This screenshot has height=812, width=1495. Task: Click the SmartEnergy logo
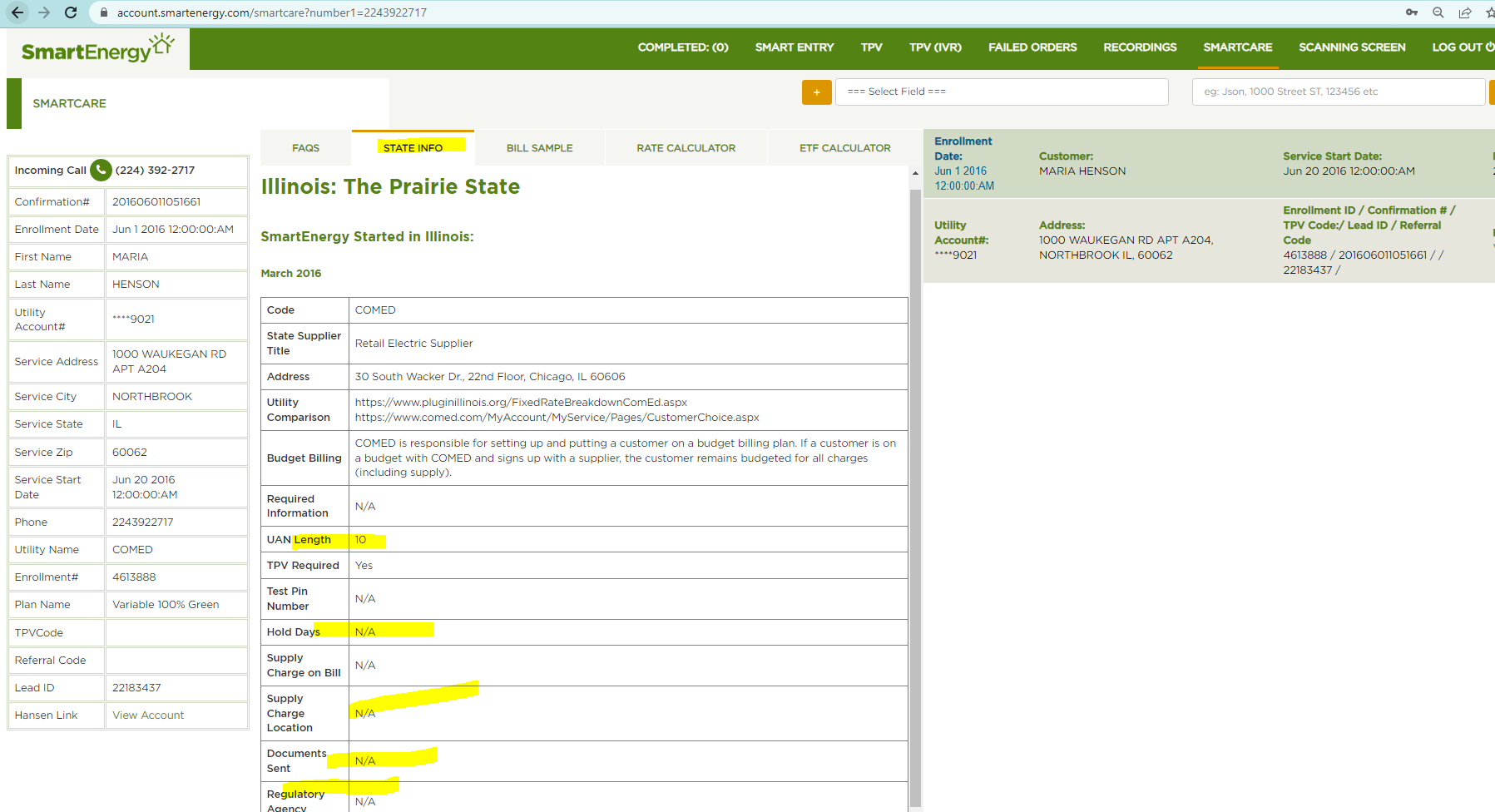tap(98, 49)
